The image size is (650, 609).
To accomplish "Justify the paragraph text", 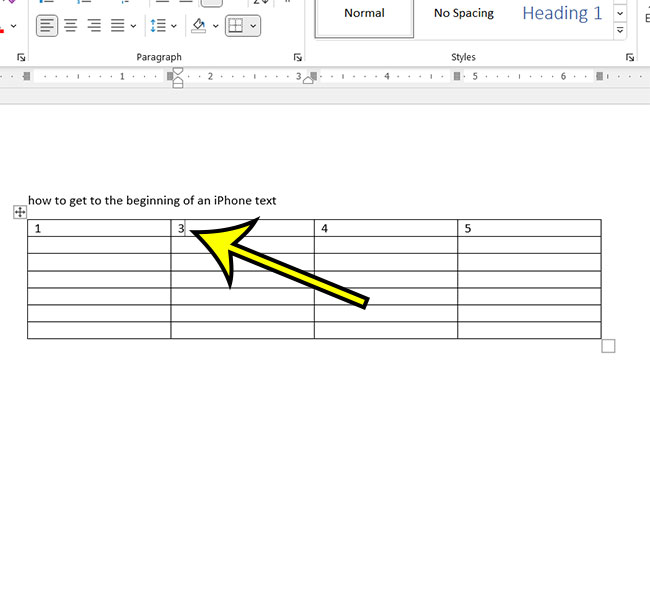I will tap(118, 26).
